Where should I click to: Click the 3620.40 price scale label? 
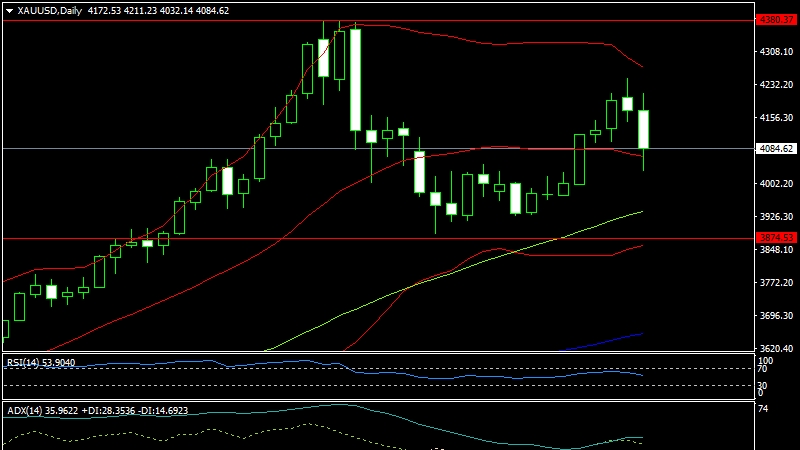point(776,348)
